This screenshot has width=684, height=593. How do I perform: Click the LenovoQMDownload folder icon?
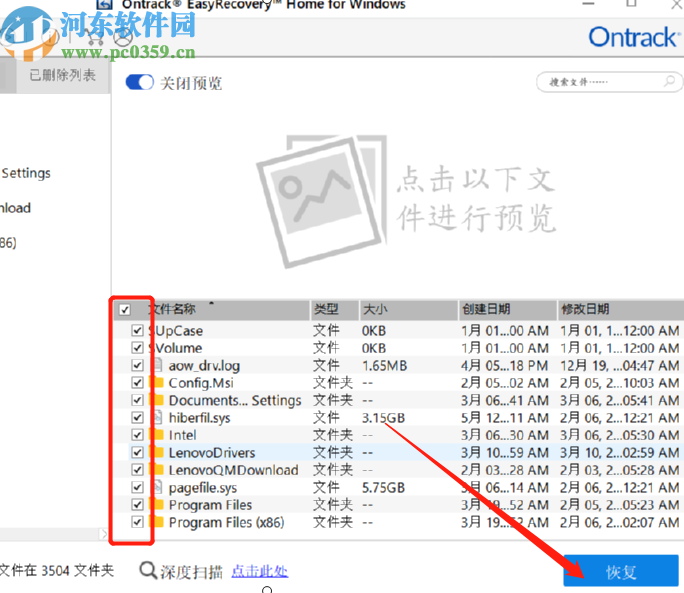157,470
